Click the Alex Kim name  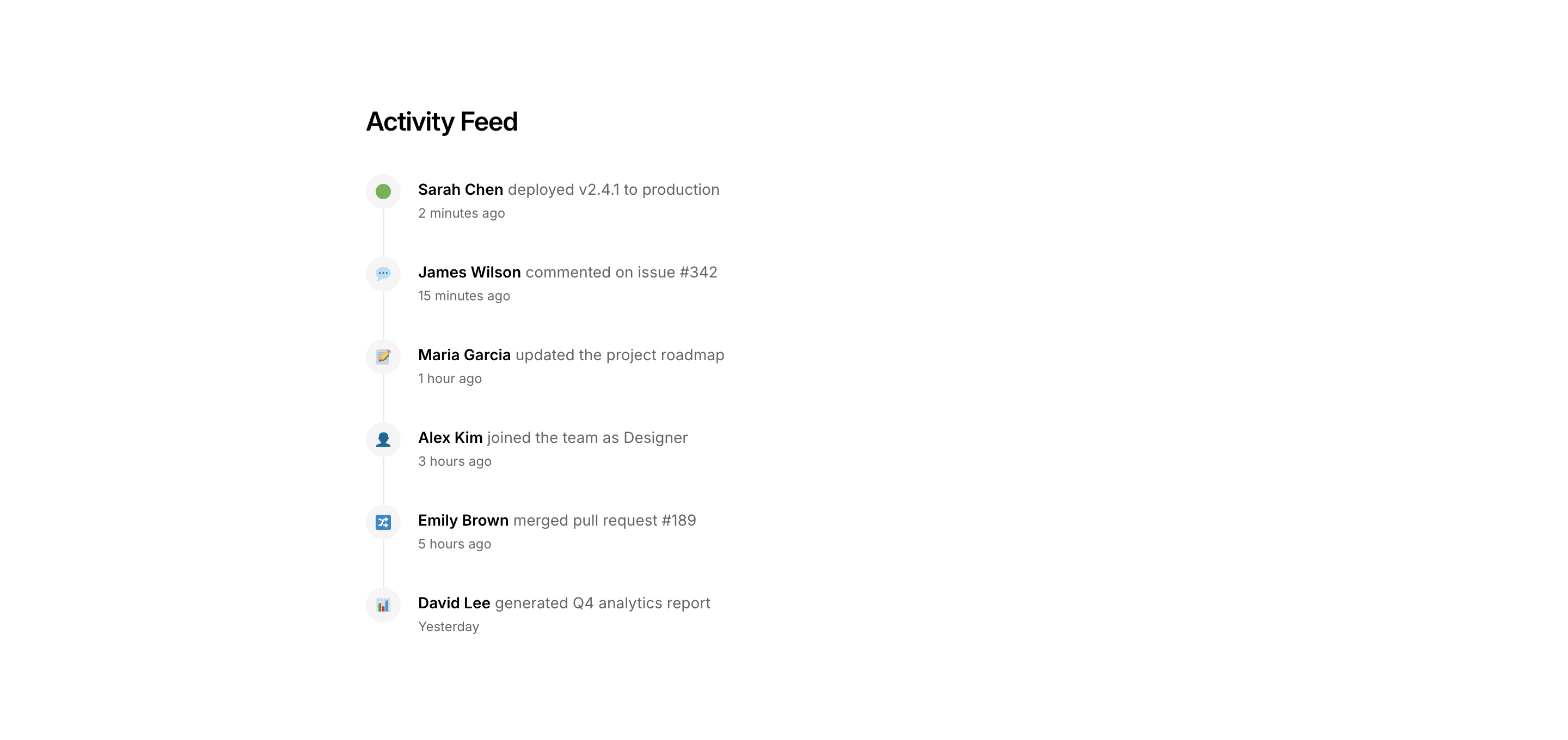tap(450, 438)
